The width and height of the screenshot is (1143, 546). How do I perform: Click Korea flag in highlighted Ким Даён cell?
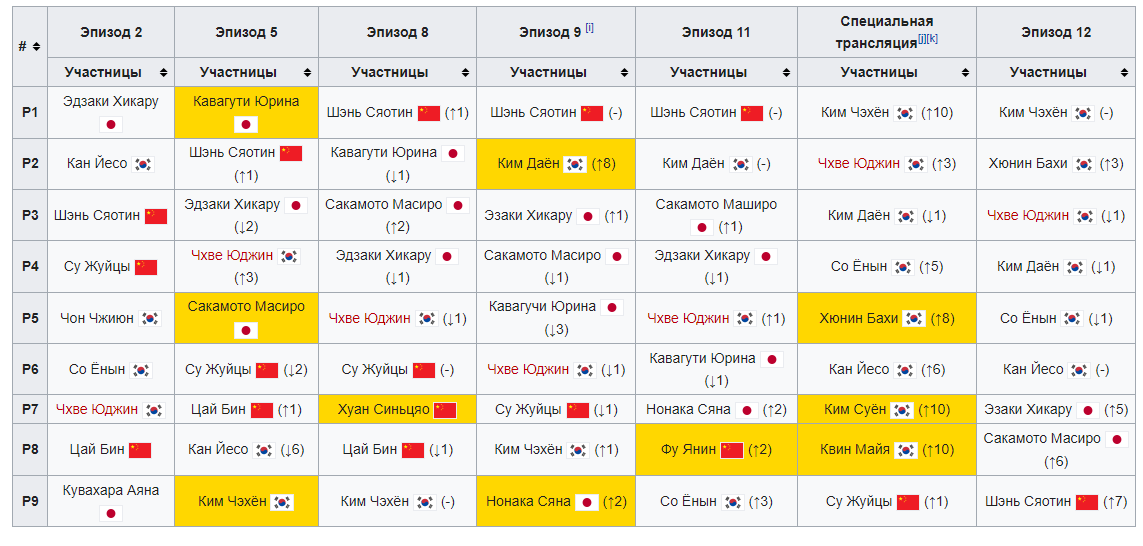tap(575, 164)
